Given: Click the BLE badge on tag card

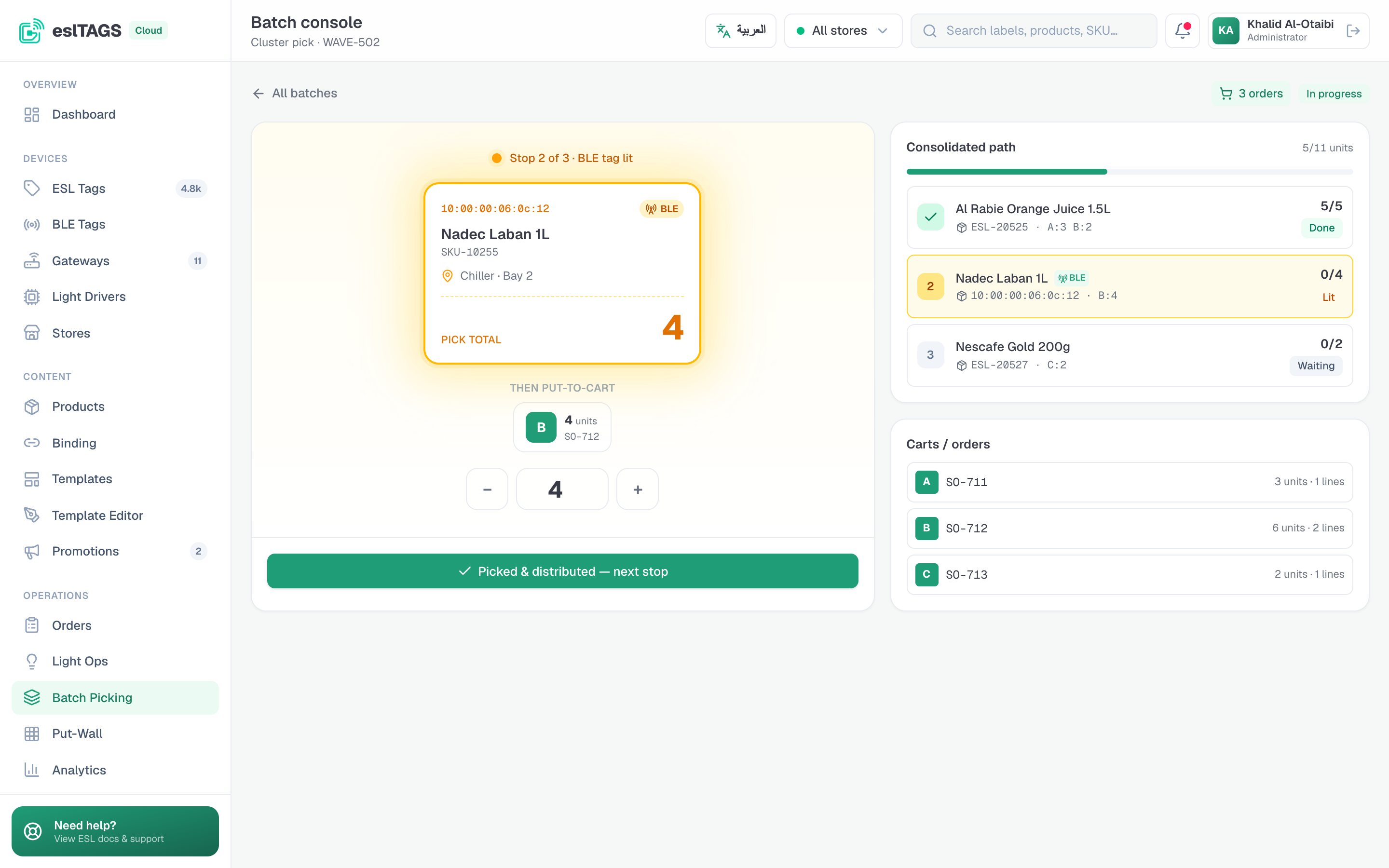Looking at the screenshot, I should [x=662, y=209].
